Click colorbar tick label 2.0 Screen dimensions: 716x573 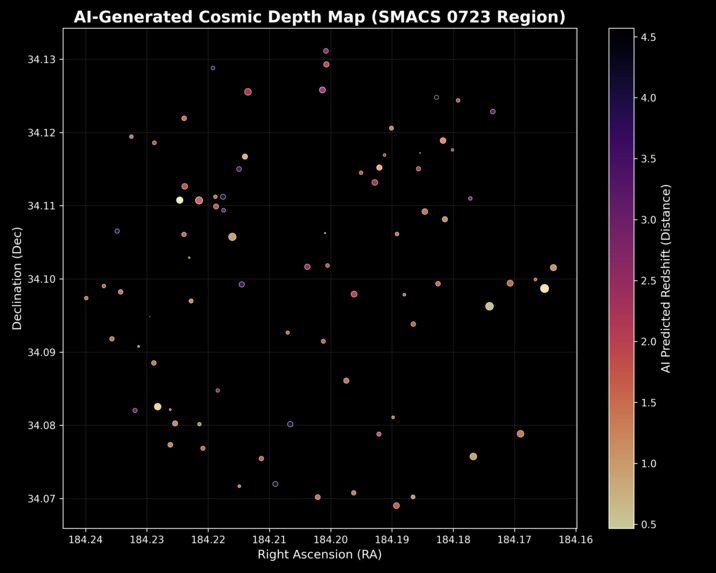[648, 342]
